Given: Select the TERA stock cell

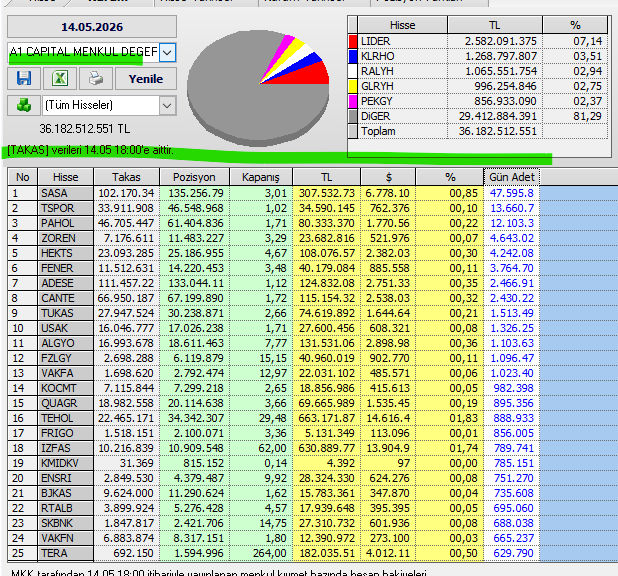Looking at the screenshot, I should pyautogui.click(x=66, y=553).
